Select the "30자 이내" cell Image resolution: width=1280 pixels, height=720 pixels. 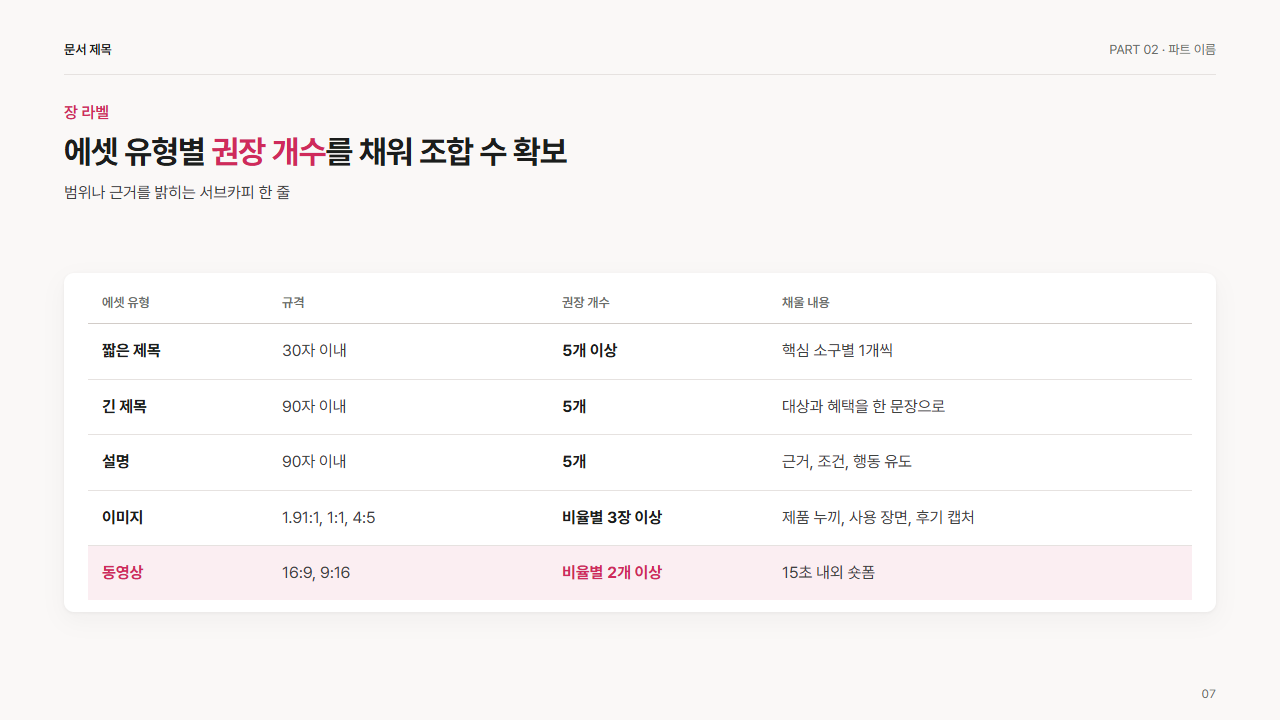(x=314, y=351)
